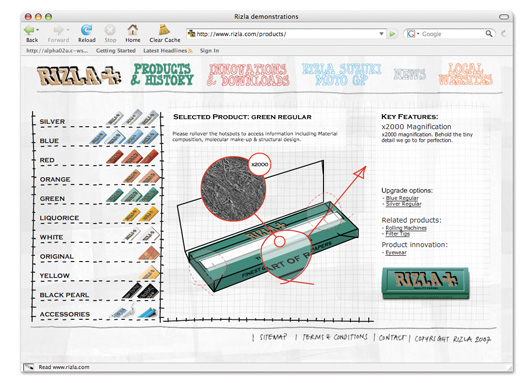Go to the Home page icon
The image size is (530, 383).
coord(132,30)
